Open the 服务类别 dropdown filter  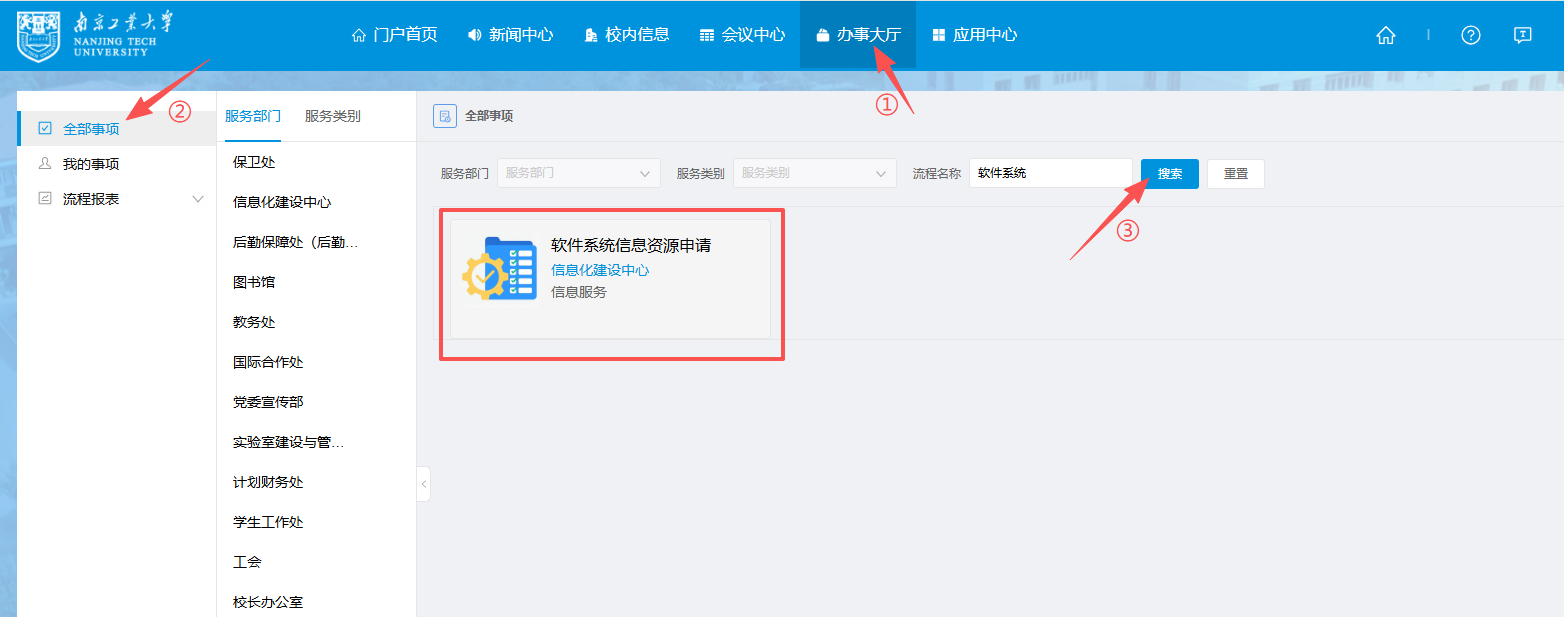(x=814, y=173)
